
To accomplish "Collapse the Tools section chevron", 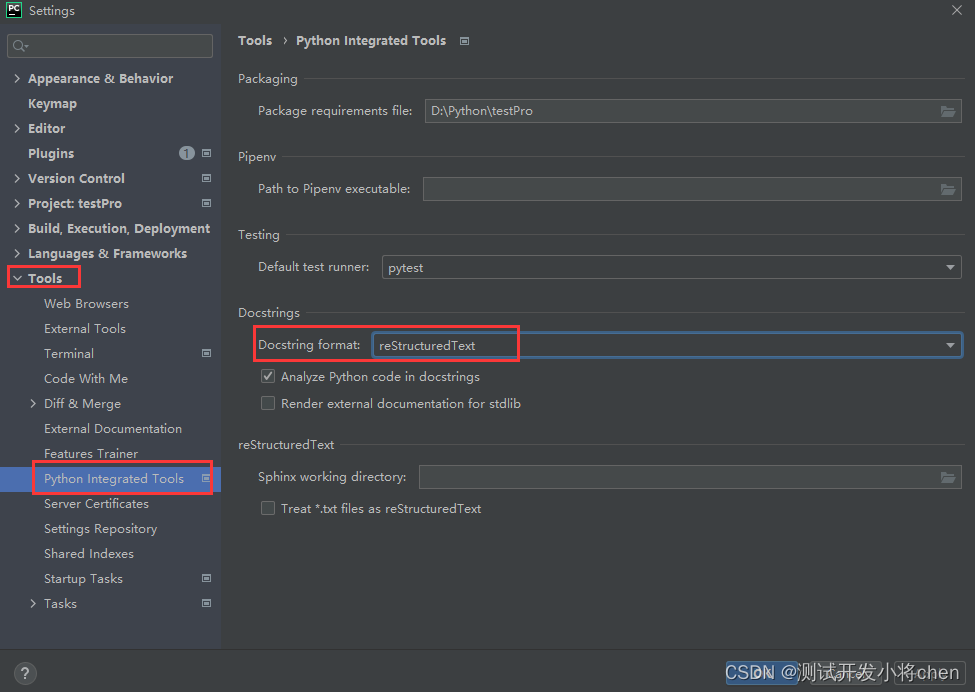I will coord(17,279).
